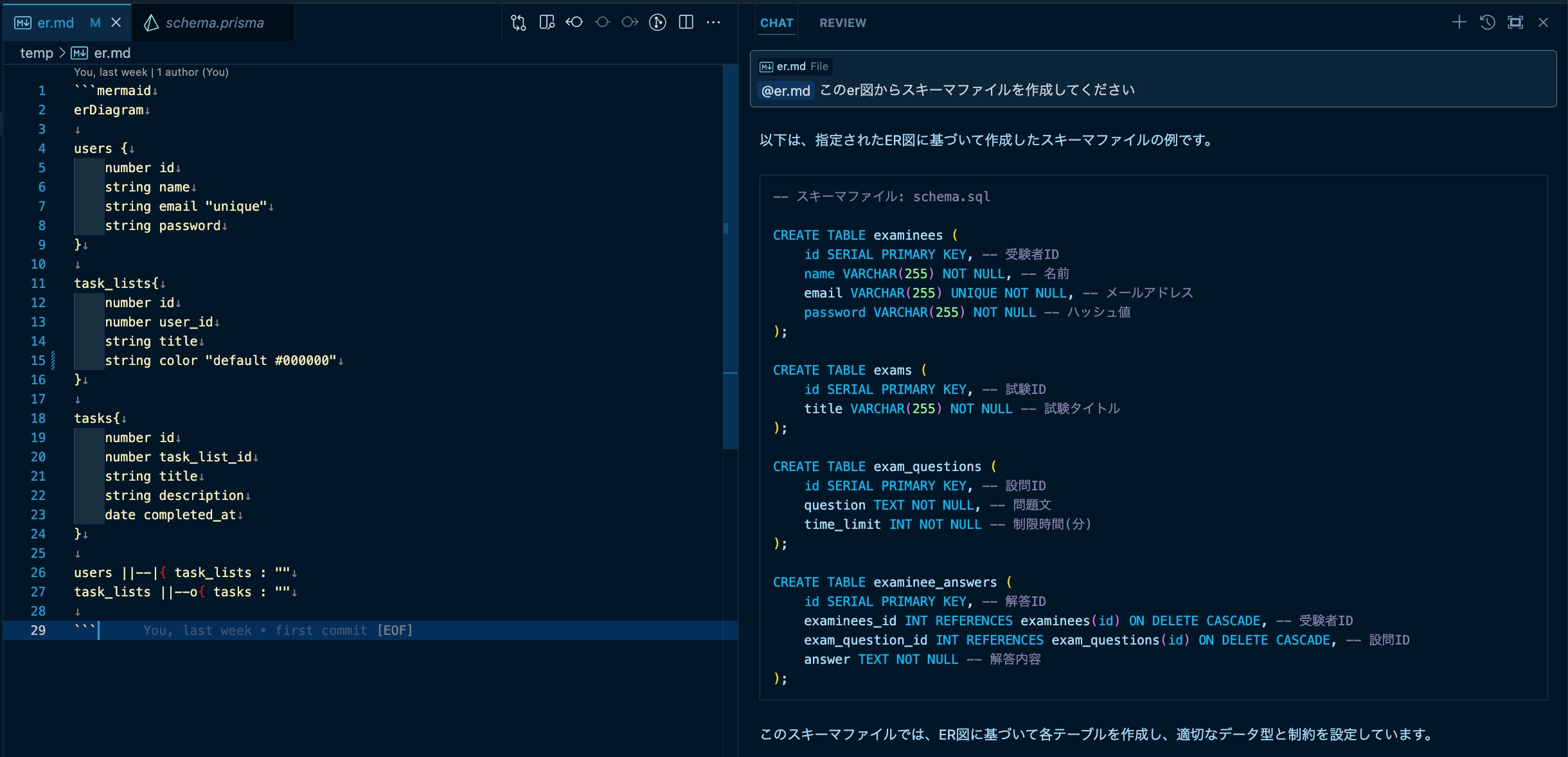Start a new chat with plus icon
The width and height of the screenshot is (1568, 757).
click(x=1459, y=22)
